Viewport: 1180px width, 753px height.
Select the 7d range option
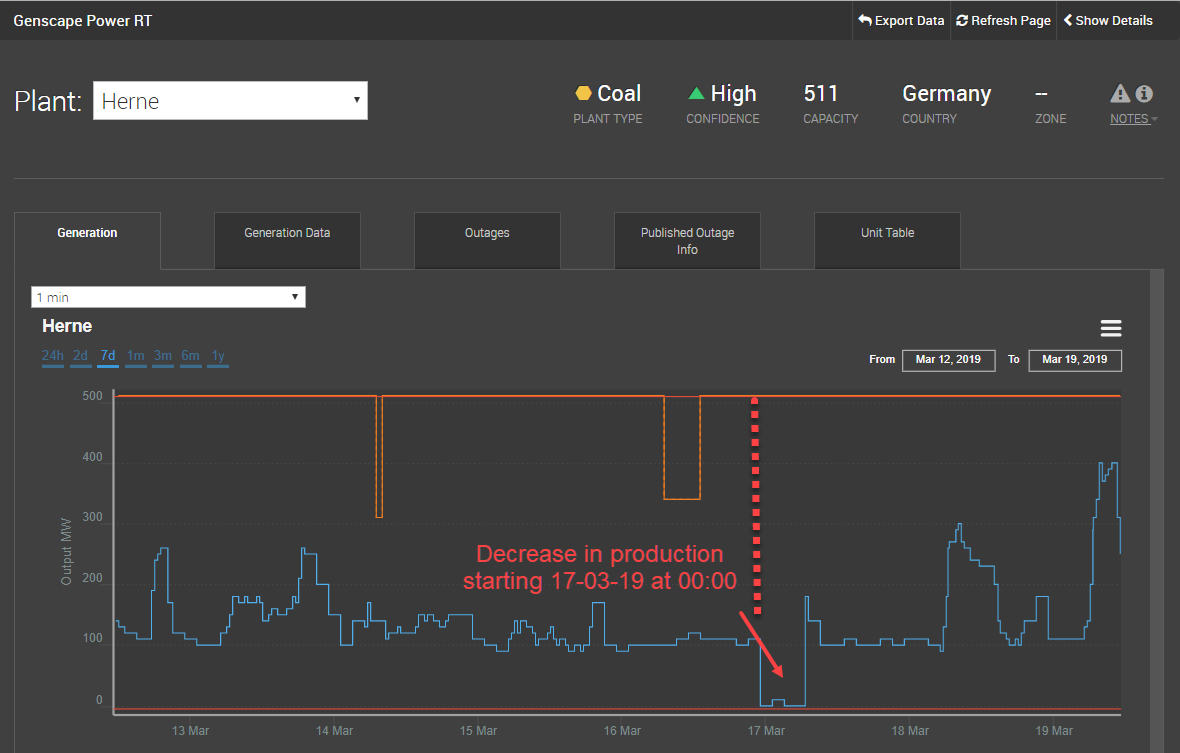coord(108,356)
